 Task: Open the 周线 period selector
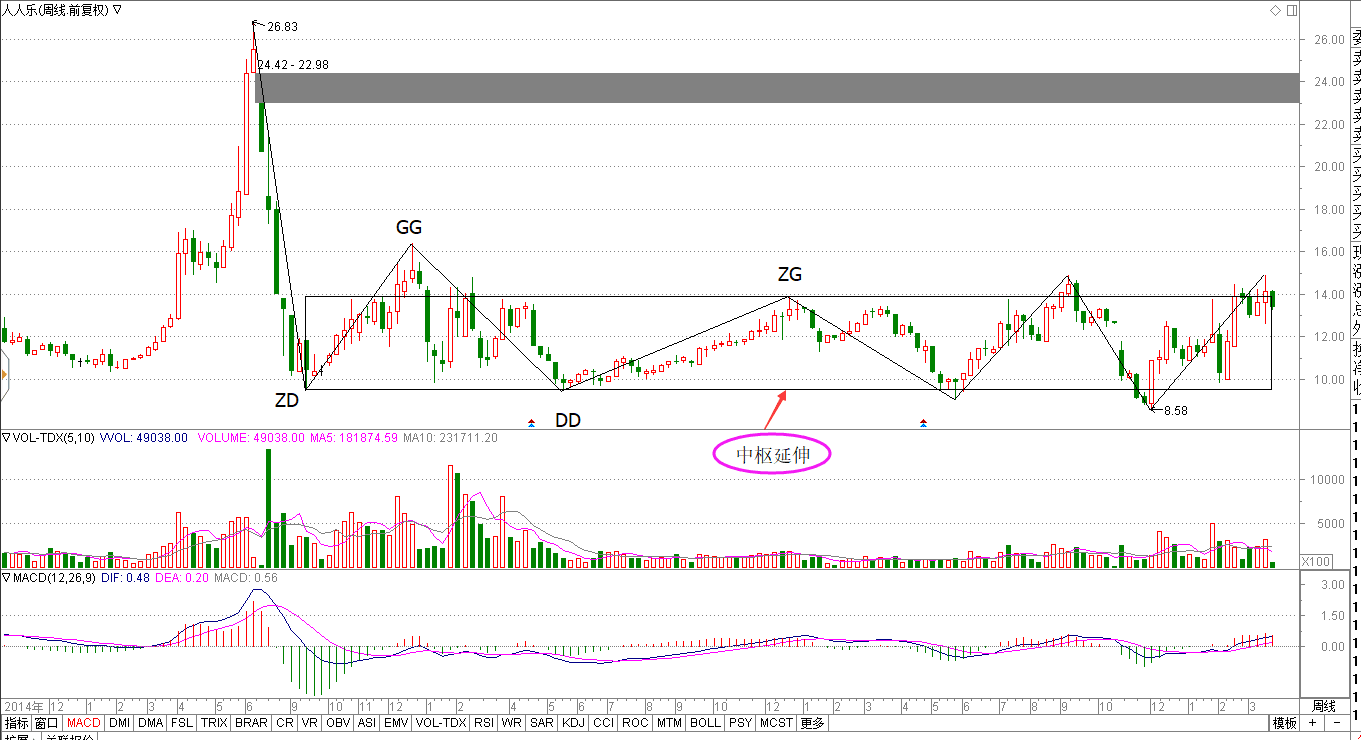1323,706
